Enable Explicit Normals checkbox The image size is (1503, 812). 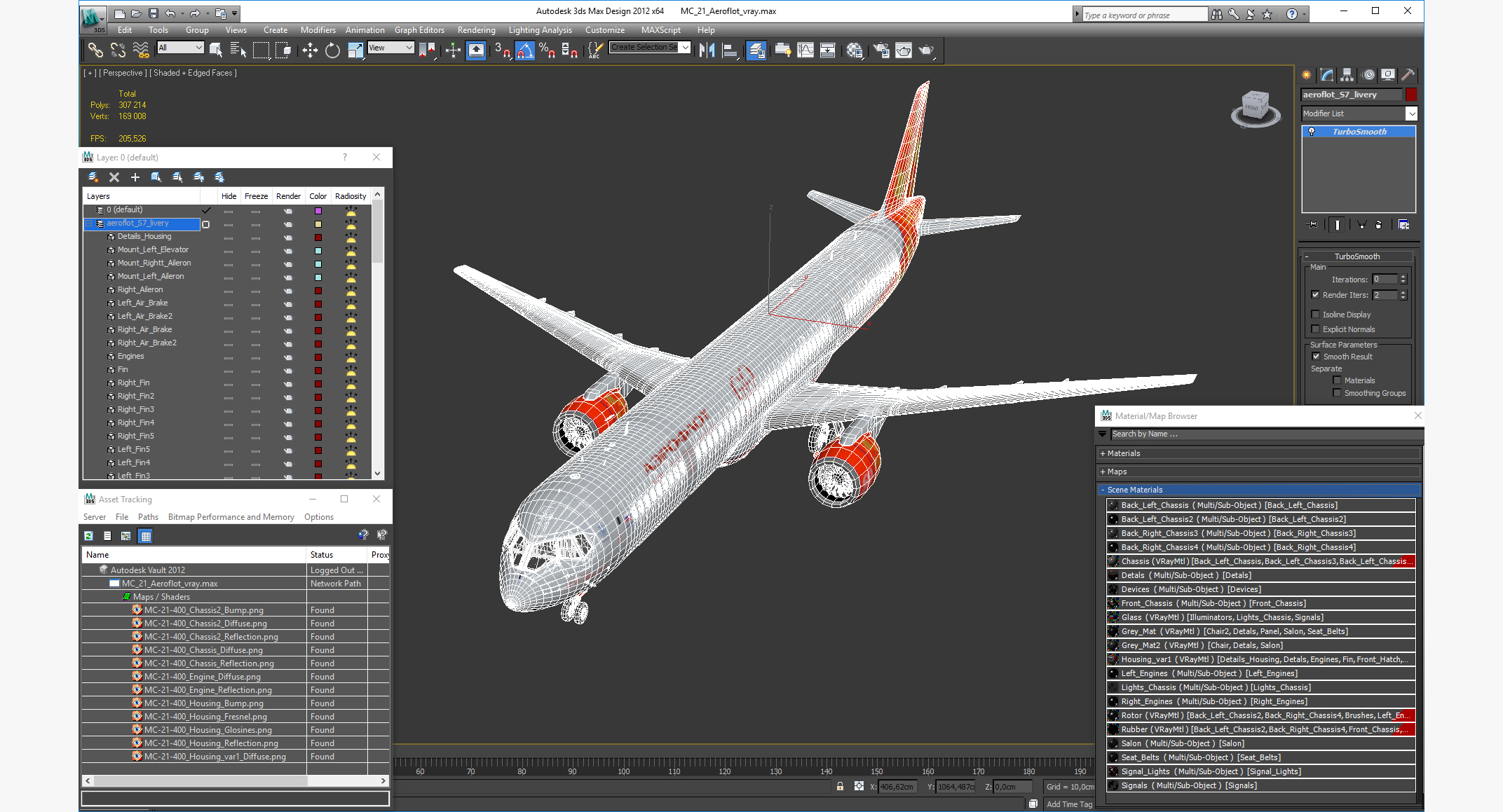[1316, 329]
